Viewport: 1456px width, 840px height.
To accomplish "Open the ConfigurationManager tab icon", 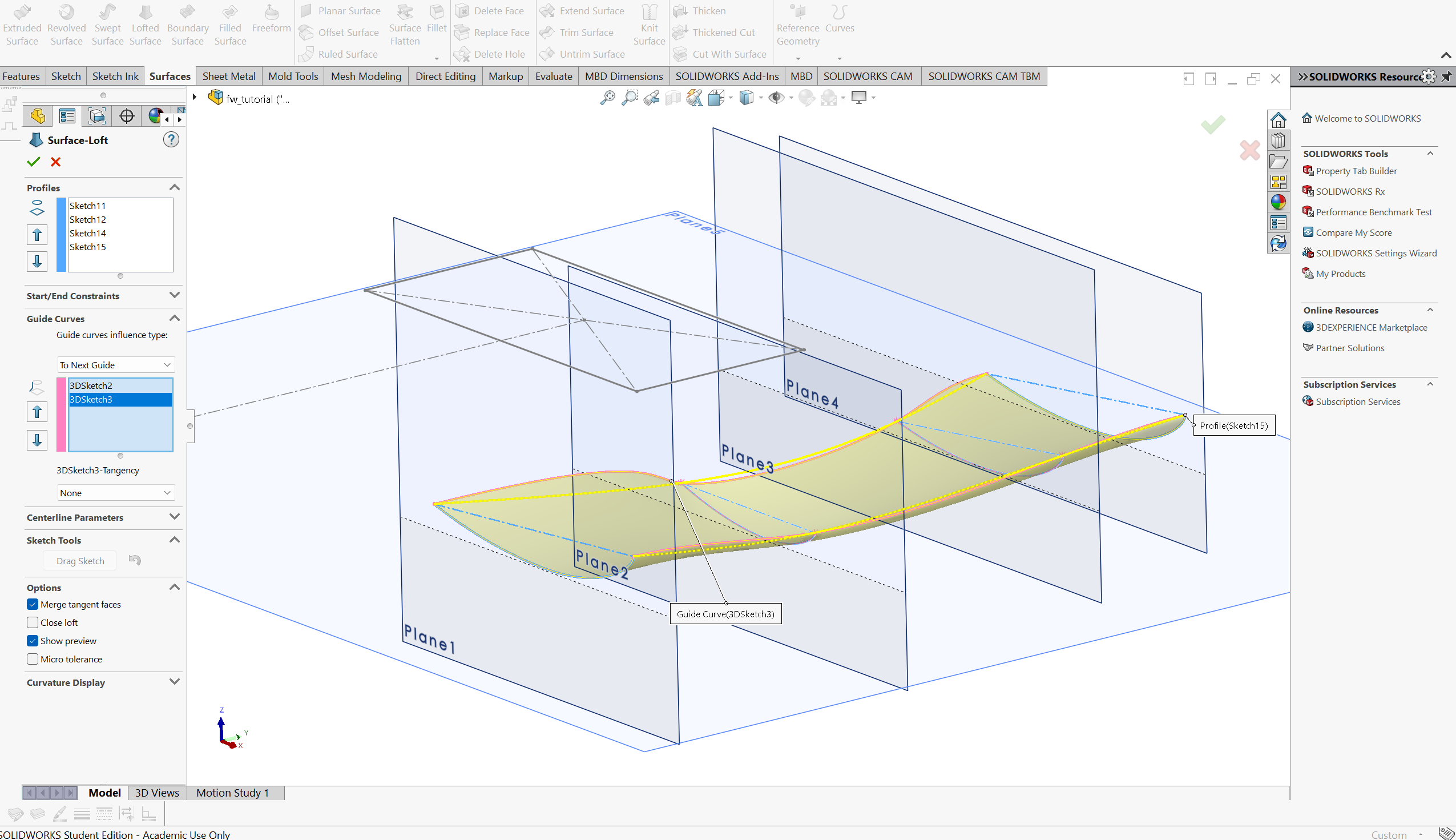I will click(x=97, y=116).
